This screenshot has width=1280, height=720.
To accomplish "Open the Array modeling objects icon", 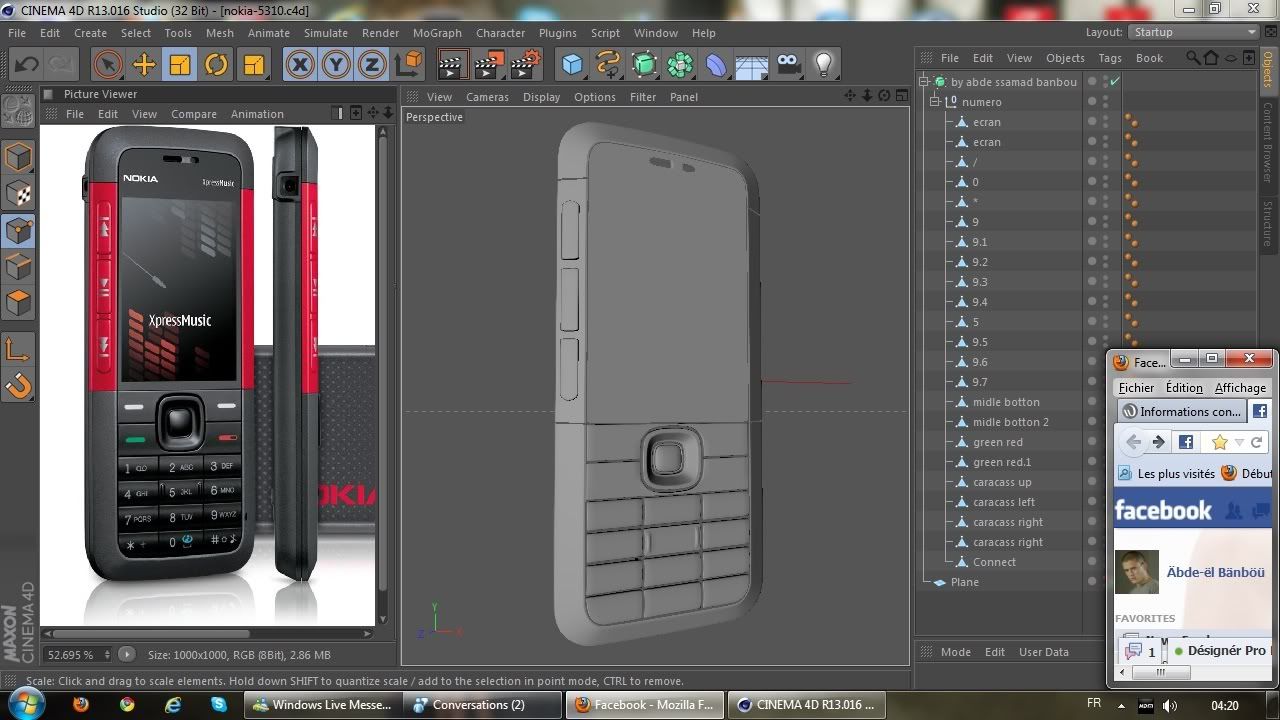I will tap(680, 65).
